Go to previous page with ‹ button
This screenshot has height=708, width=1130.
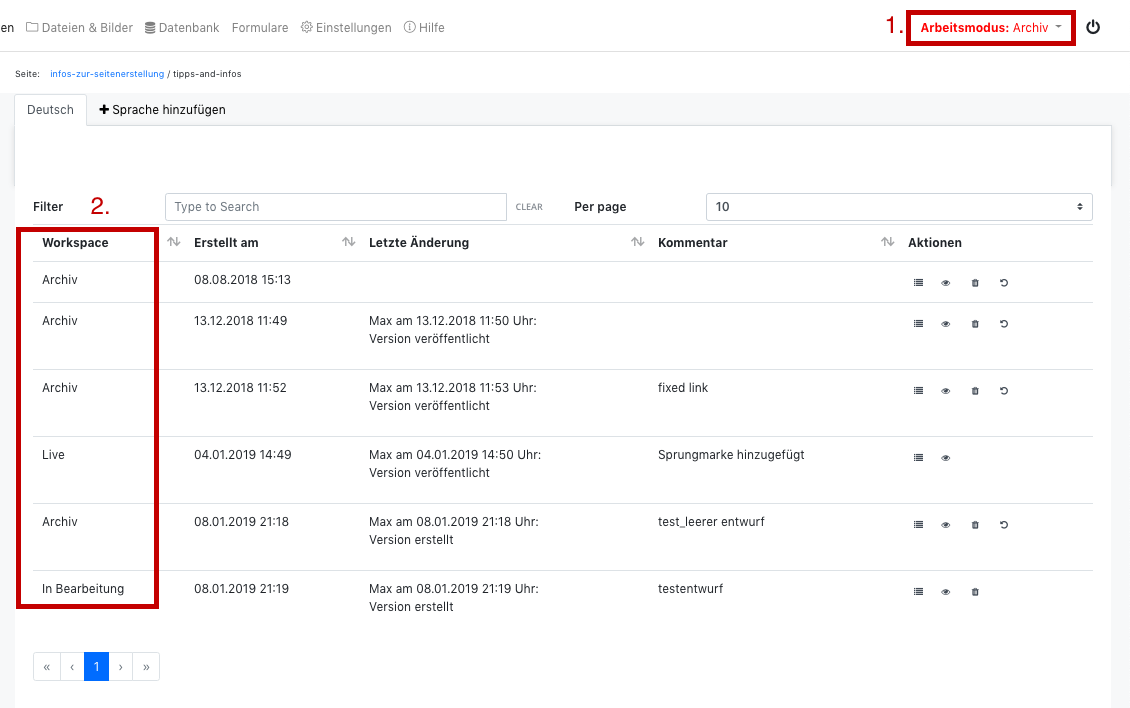(x=72, y=667)
